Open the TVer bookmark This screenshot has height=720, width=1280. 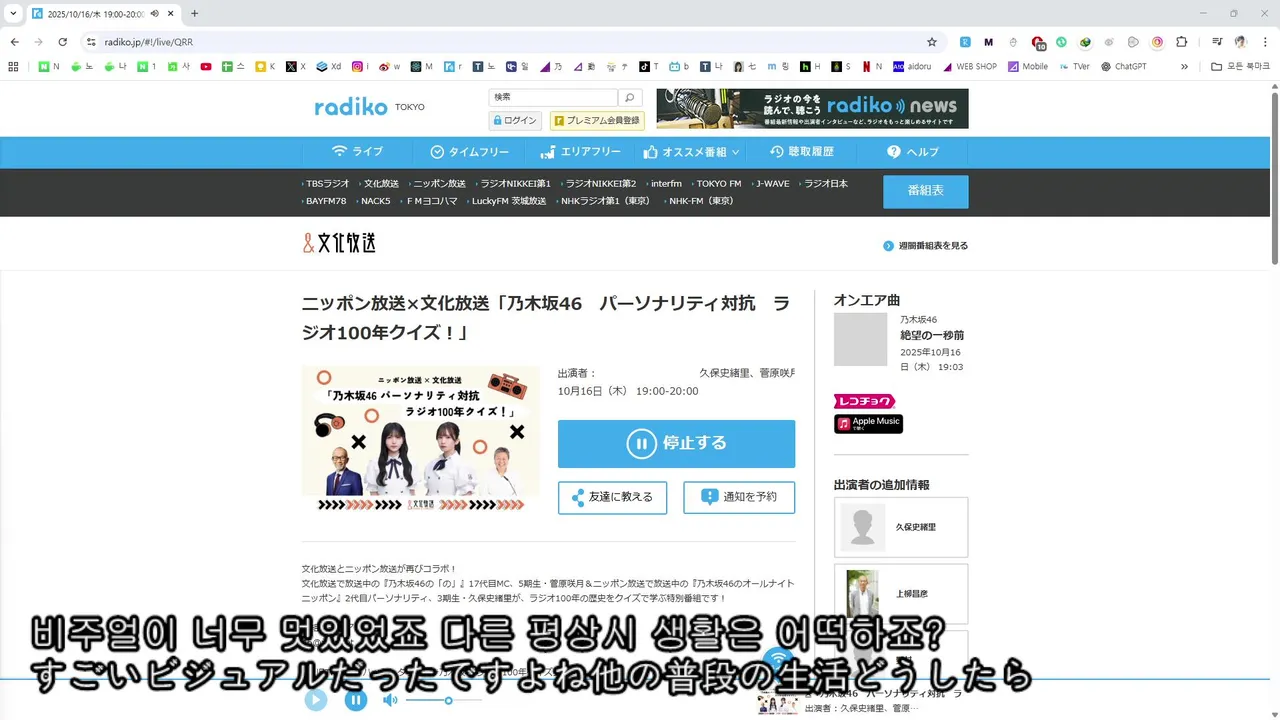coord(1073,67)
